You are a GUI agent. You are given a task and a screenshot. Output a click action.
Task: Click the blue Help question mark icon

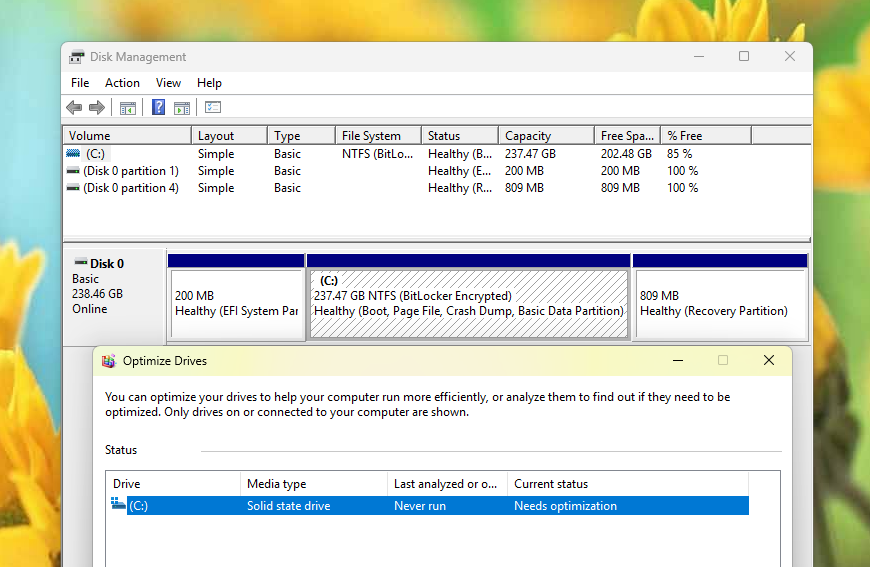158,107
